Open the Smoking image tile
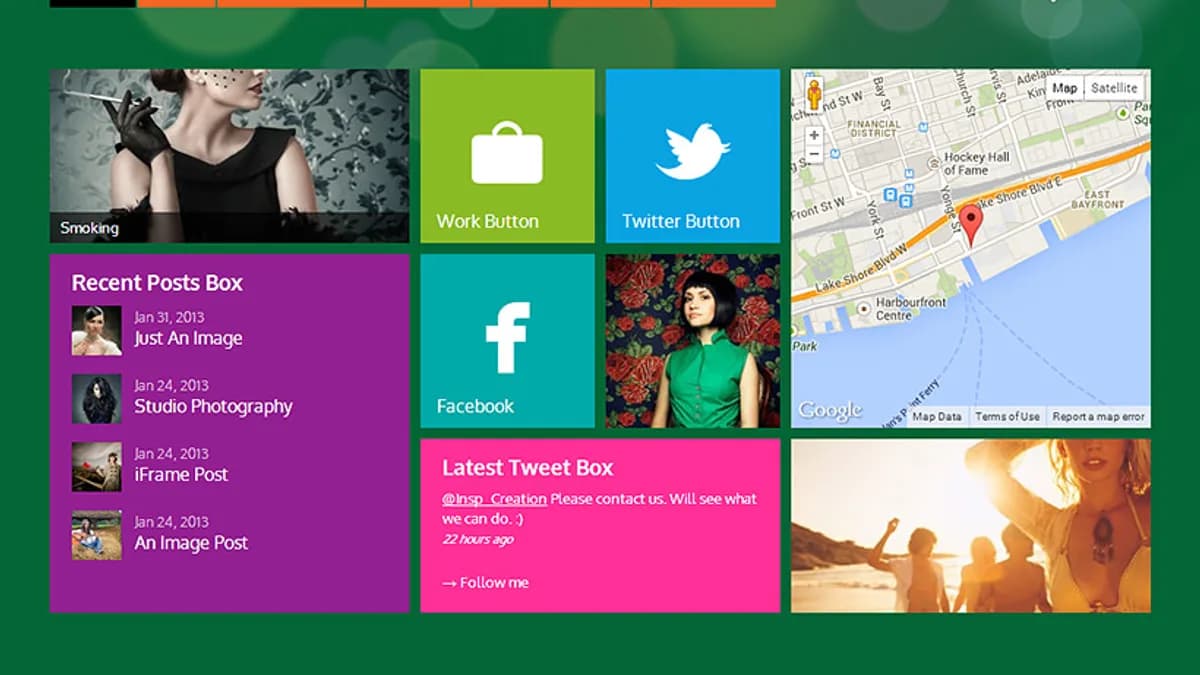The image size is (1200, 675). [229, 155]
